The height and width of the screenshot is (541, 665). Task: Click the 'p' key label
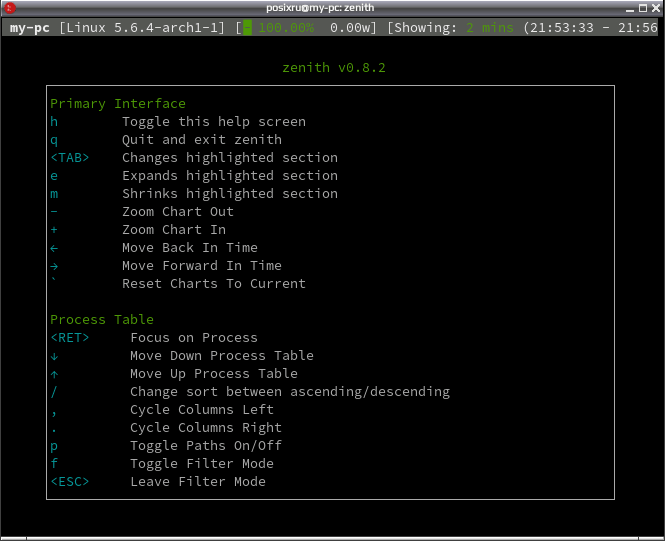54,447
